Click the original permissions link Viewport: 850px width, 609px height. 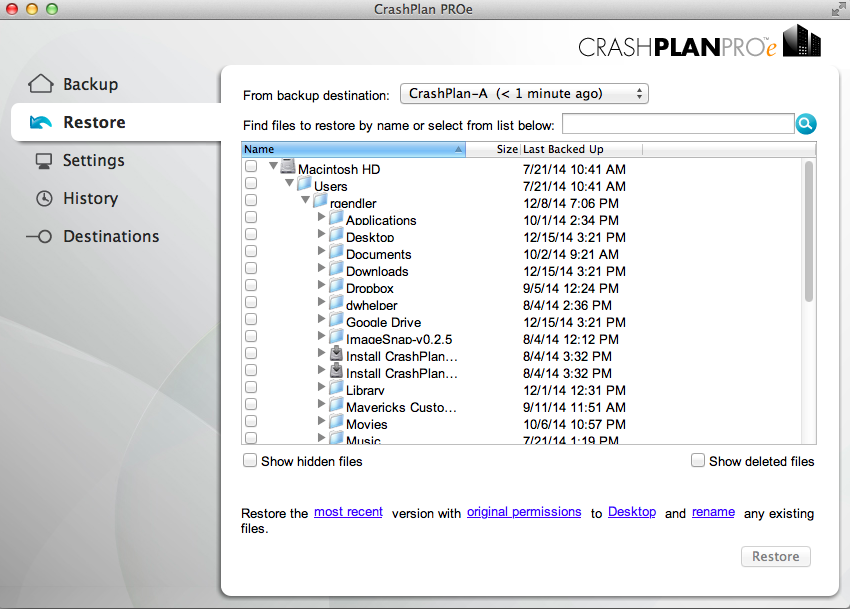[524, 512]
